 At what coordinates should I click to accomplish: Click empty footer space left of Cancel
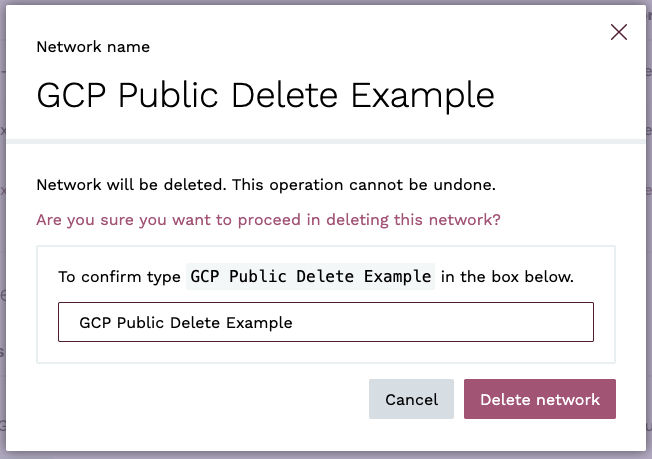200,399
